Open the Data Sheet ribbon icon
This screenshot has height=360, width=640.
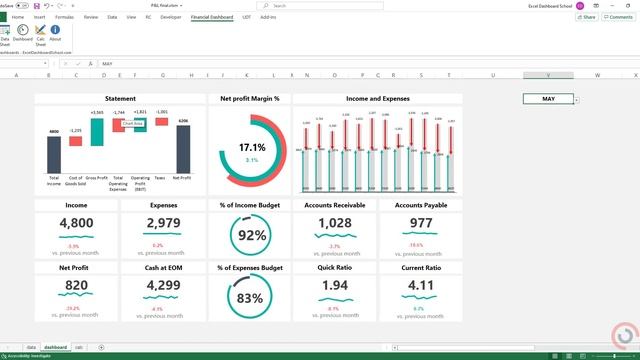4,35
